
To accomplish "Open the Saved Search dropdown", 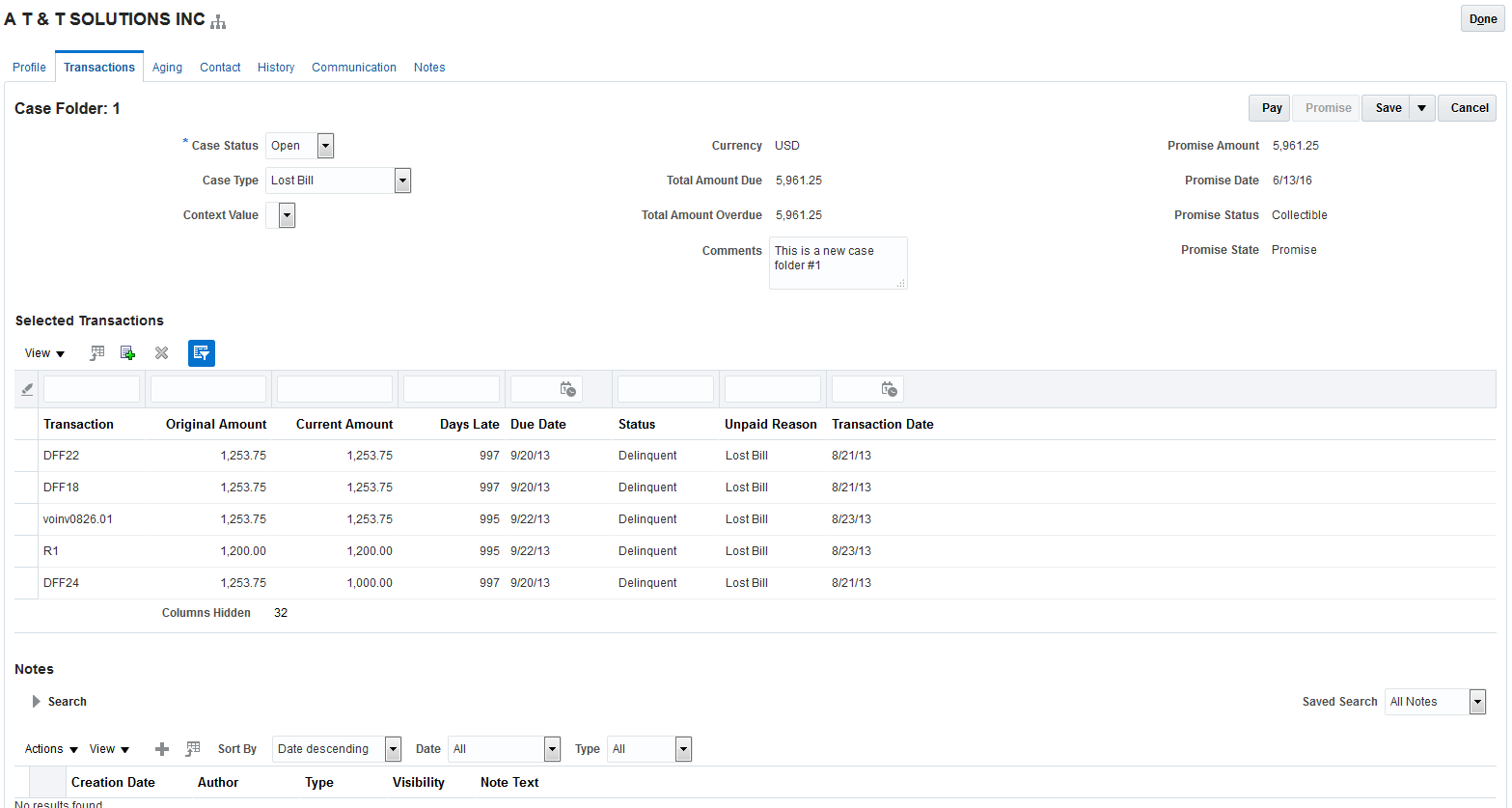I will pos(1477,702).
